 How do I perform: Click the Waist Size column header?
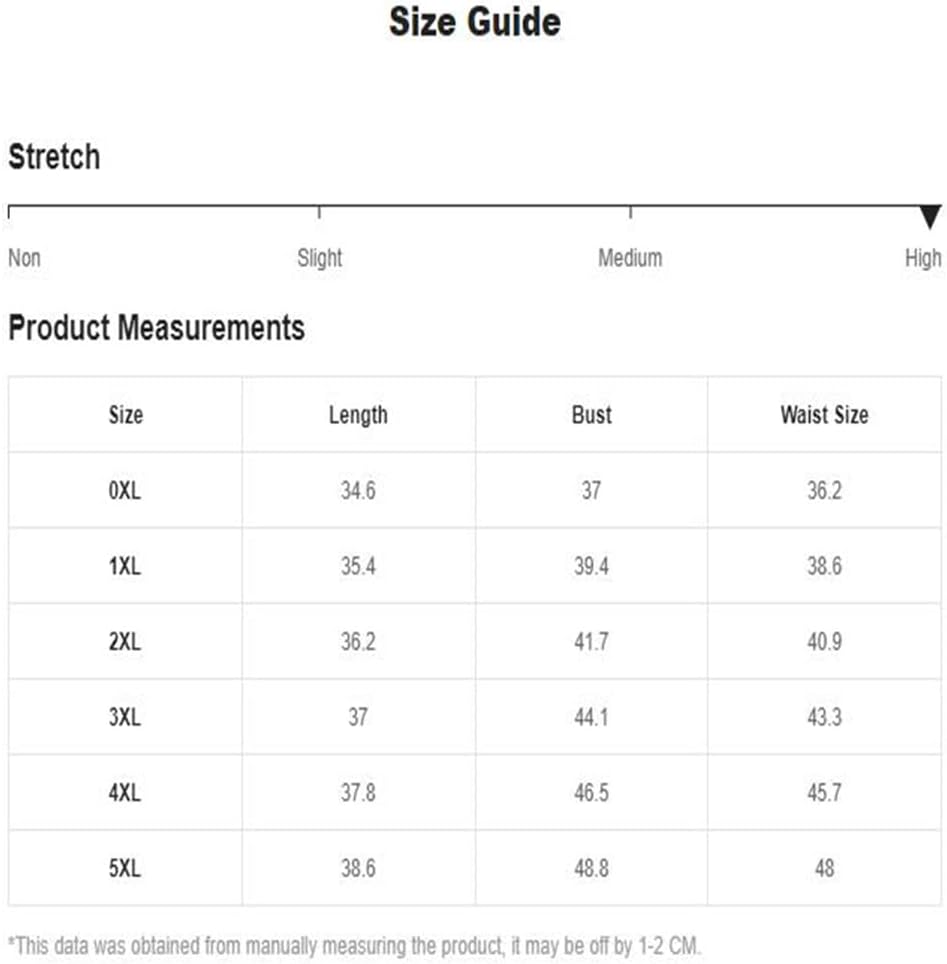tap(824, 415)
